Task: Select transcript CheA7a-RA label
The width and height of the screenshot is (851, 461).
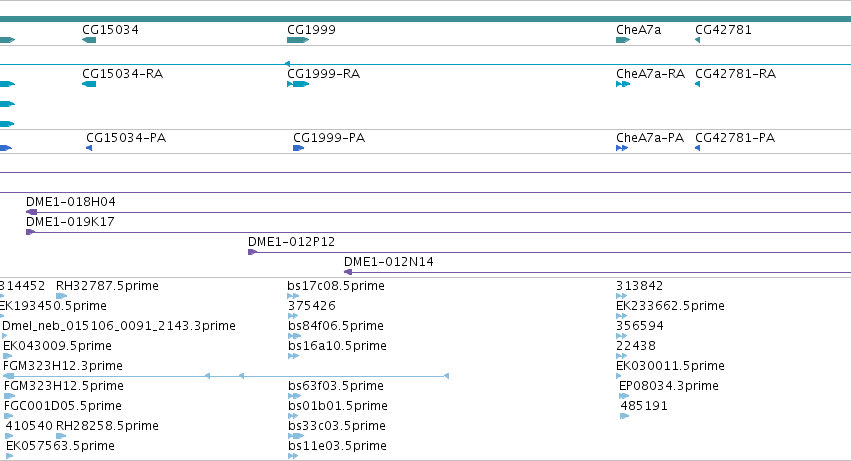Action: [650, 74]
